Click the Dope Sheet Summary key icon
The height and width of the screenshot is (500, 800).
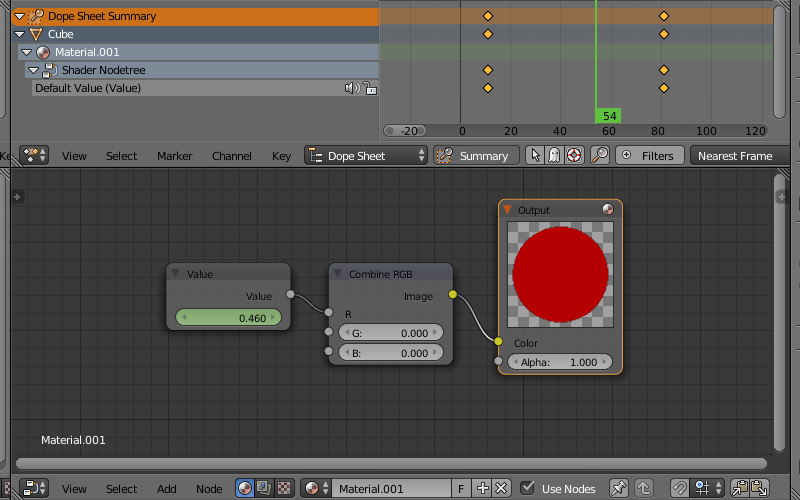(35, 16)
